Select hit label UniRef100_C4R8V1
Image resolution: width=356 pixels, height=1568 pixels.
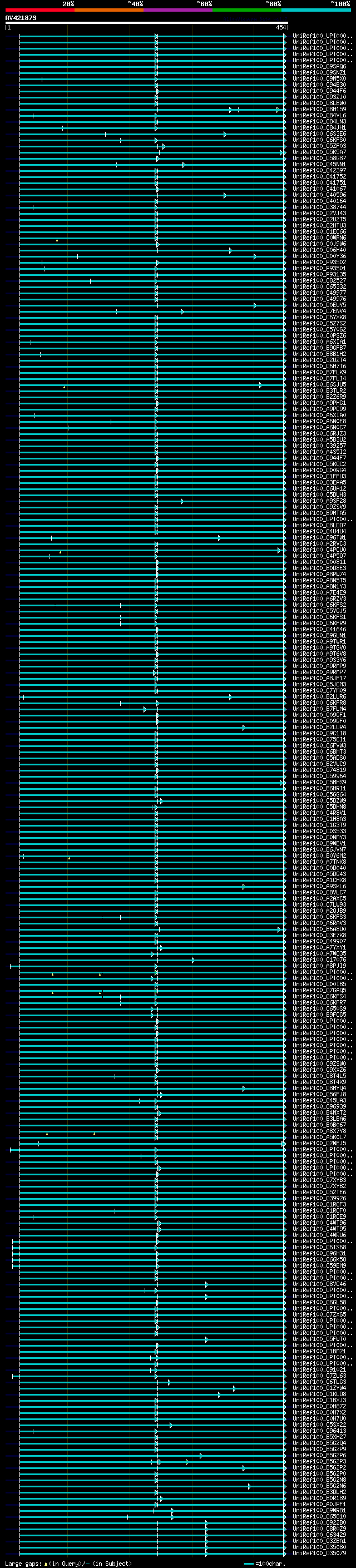(x=319, y=813)
